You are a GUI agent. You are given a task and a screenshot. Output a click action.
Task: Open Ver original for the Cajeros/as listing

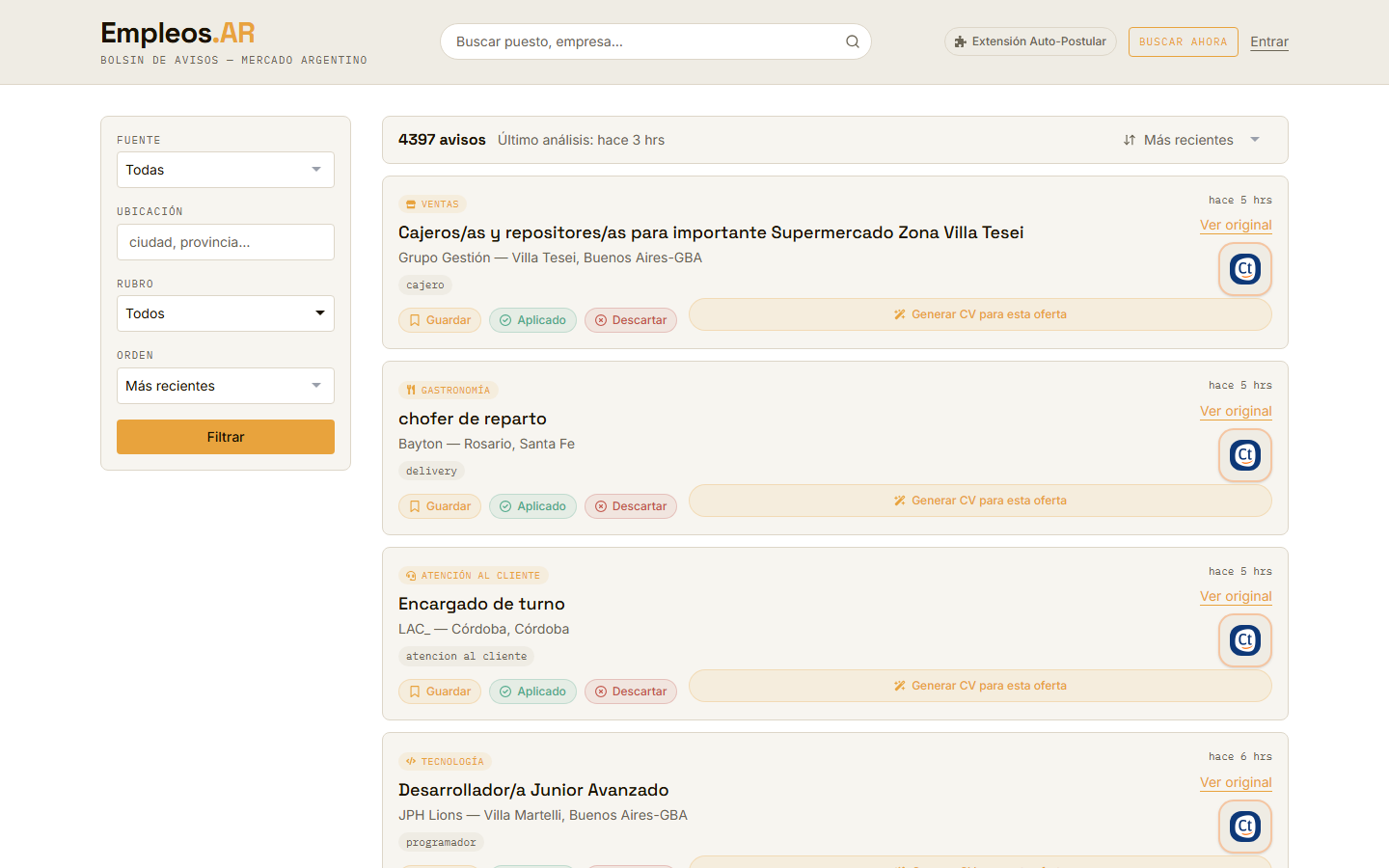point(1236,225)
